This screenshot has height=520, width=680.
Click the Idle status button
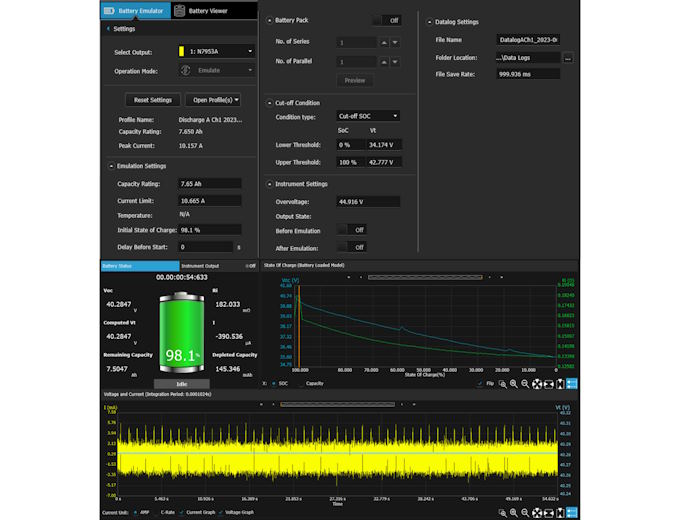182,384
